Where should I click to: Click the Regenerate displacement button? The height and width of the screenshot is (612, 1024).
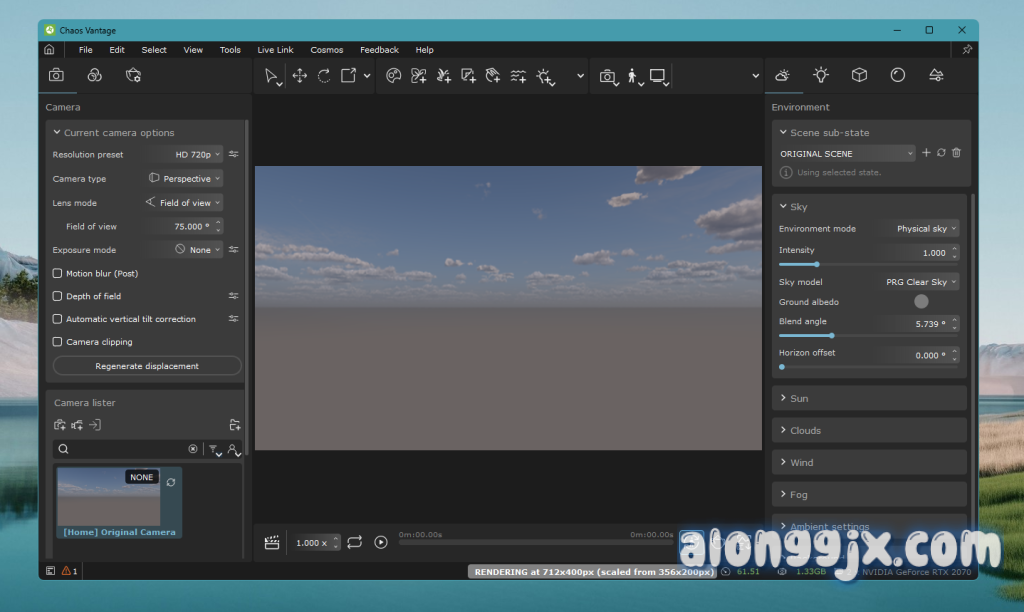(147, 366)
